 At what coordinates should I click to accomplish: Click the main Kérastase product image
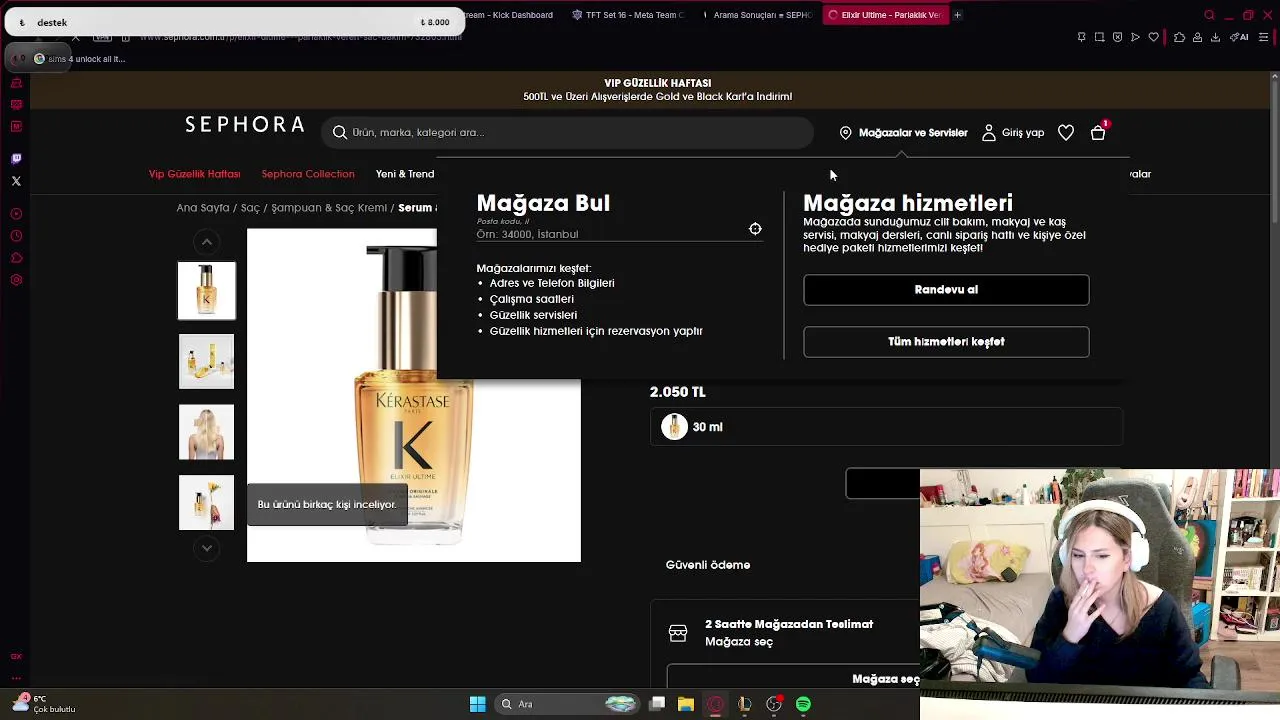(x=414, y=395)
